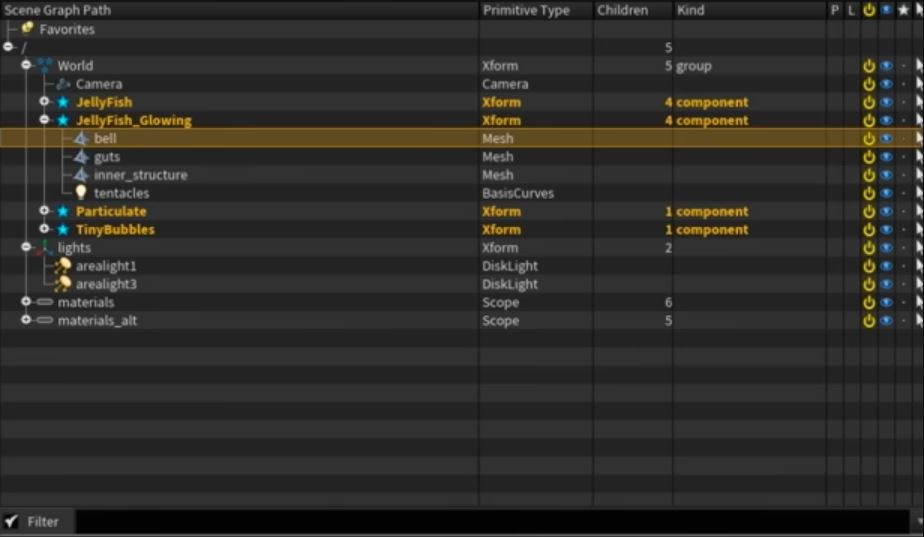Expand the materials_alt scope node
This screenshot has height=537, width=924.
pyautogui.click(x=26, y=319)
